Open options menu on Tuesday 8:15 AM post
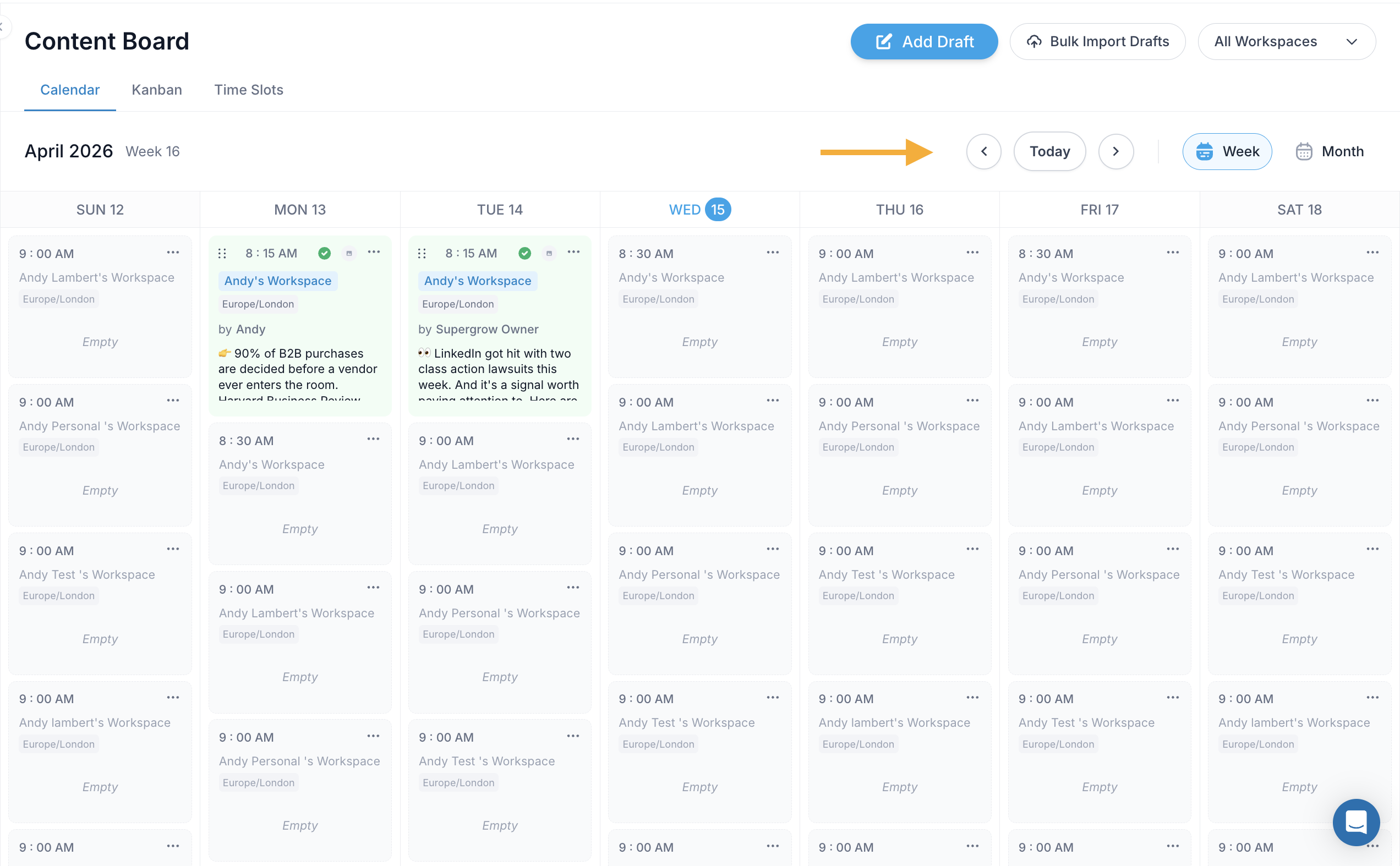This screenshot has width=1400, height=866. 573,252
